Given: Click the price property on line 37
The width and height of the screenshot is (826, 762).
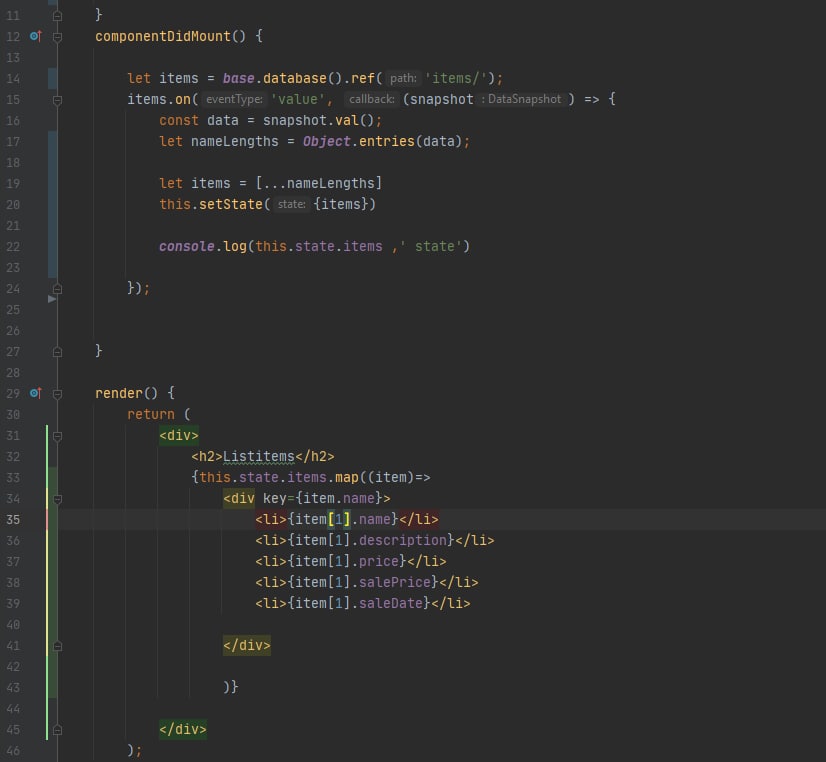Looking at the screenshot, I should point(378,561).
